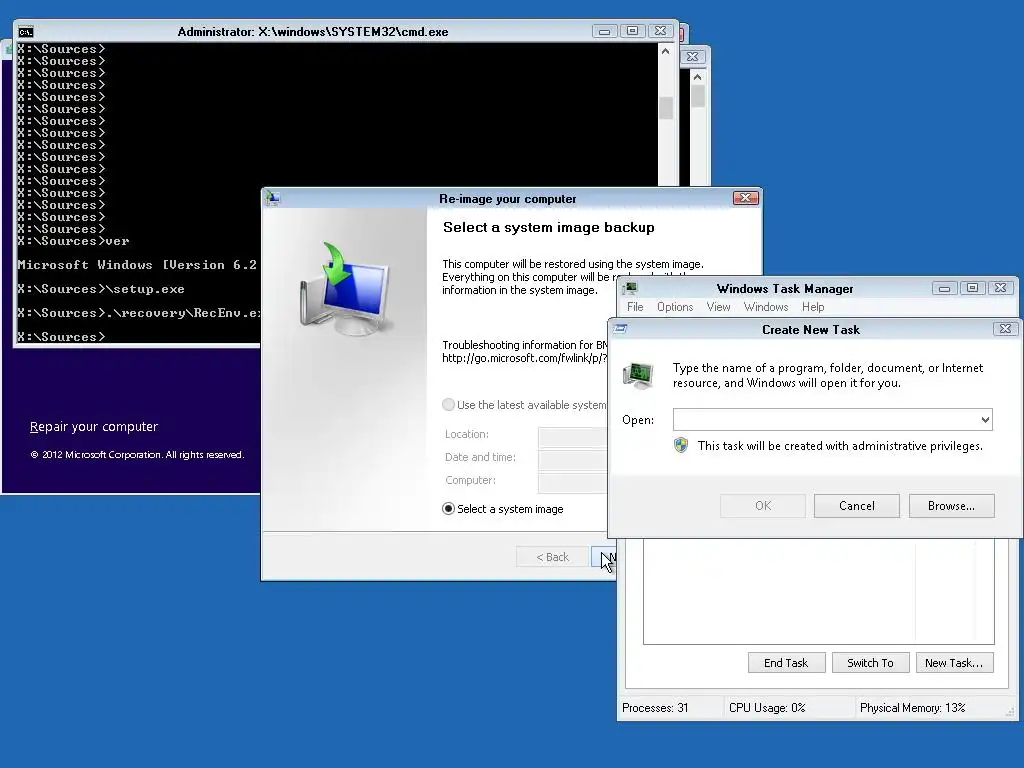The image size is (1024, 768).
Task: Choose the 'Select a system image' radio button
Action: [x=448, y=509]
